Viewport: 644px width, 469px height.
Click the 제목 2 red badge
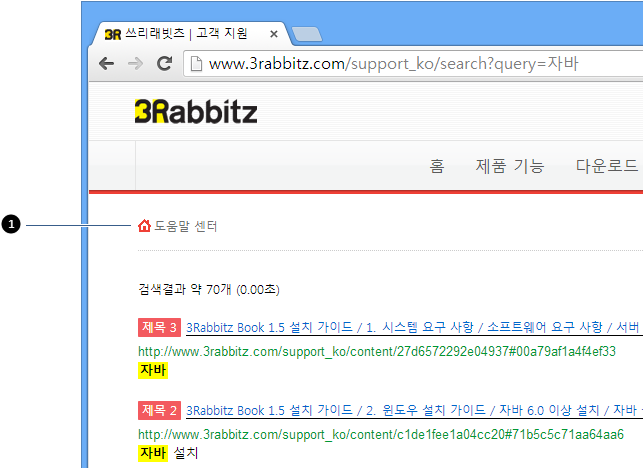pos(159,410)
